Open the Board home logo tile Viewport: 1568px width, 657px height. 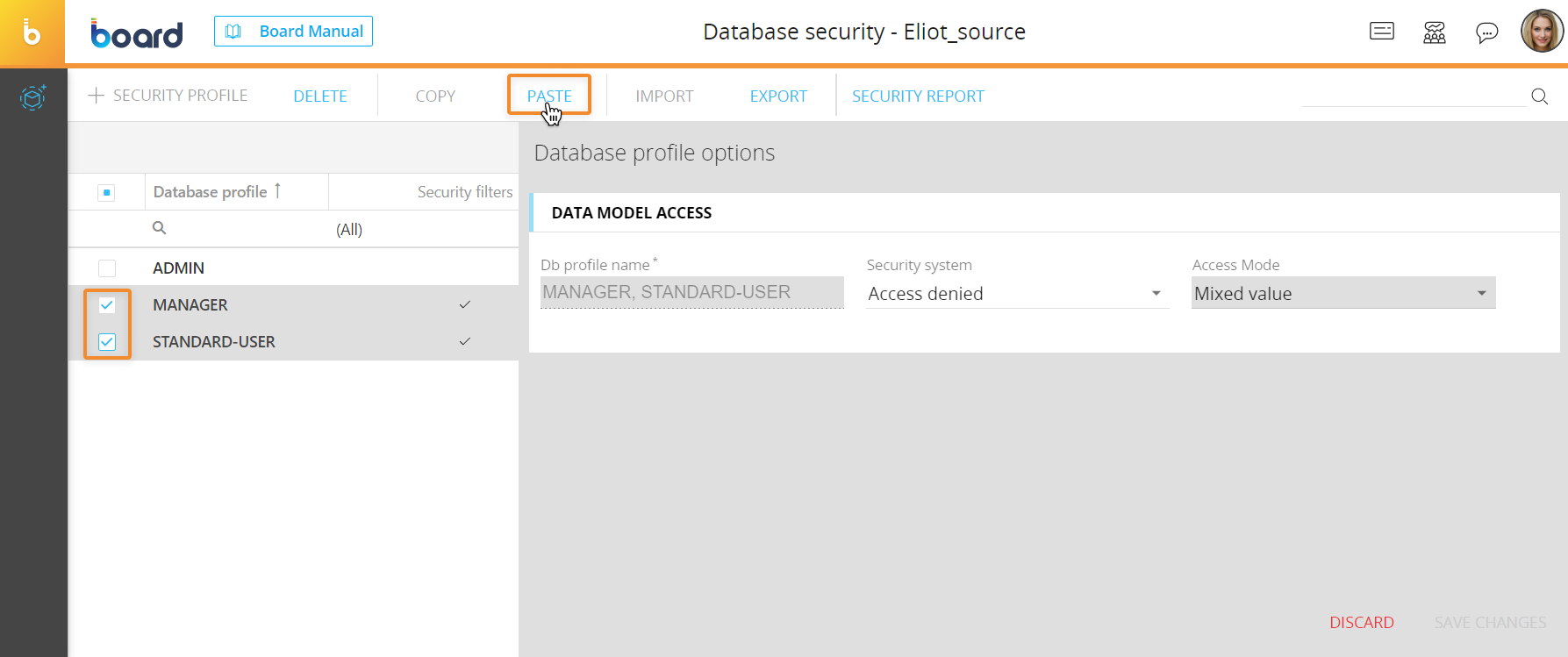32,32
